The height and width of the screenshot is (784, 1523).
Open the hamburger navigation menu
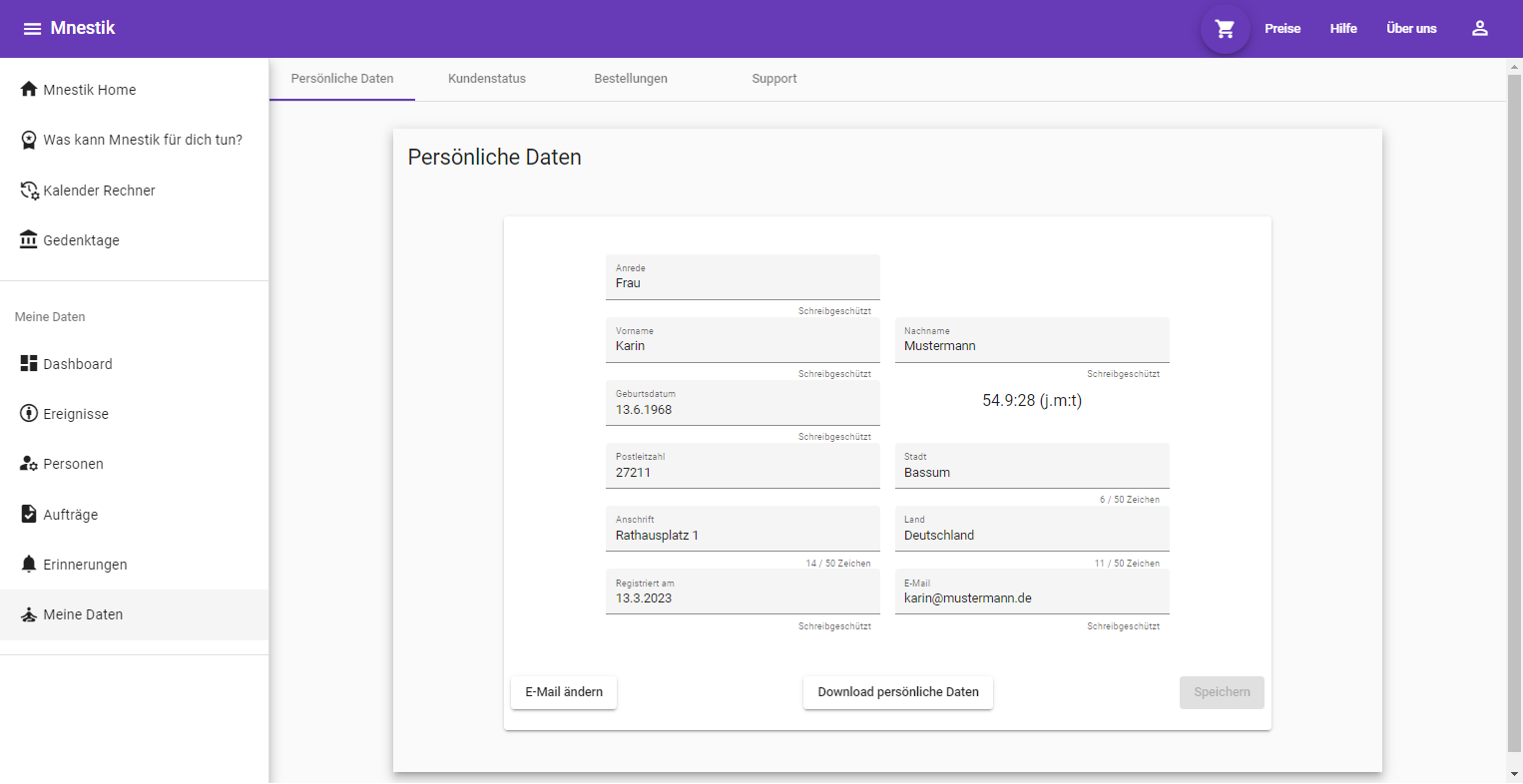[32, 29]
